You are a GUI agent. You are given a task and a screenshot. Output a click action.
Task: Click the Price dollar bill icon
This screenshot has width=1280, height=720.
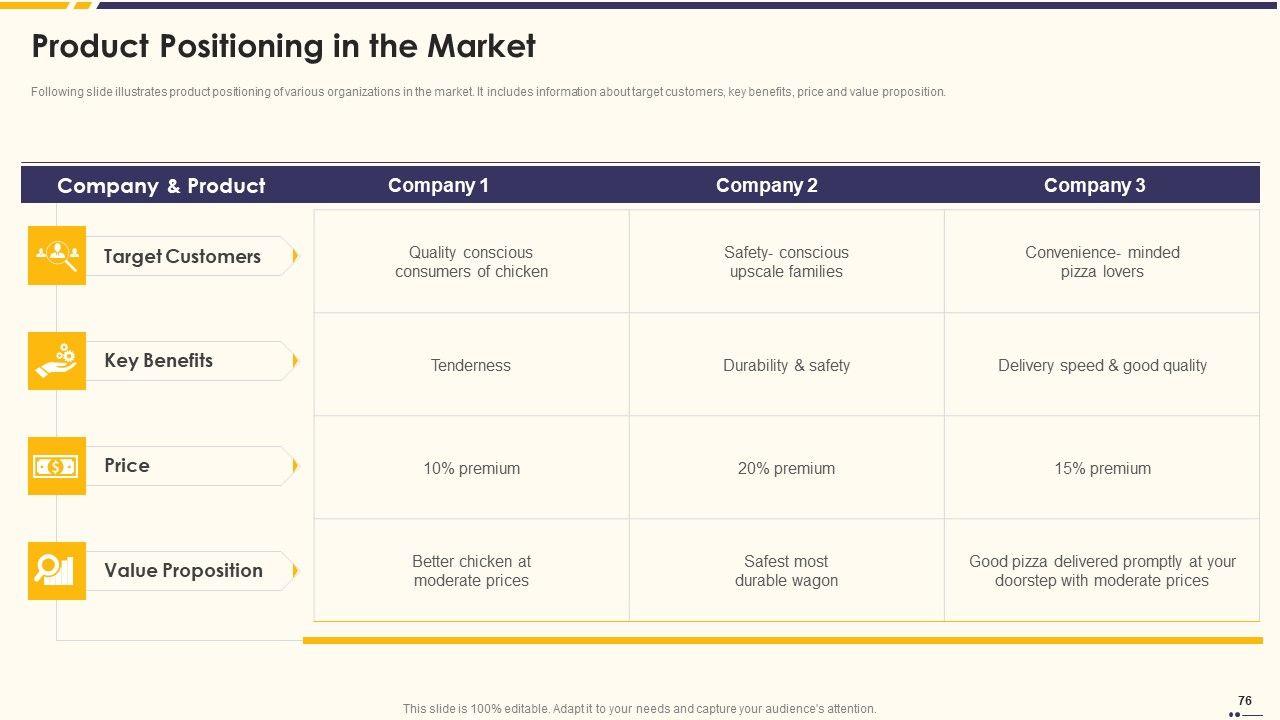(57, 466)
